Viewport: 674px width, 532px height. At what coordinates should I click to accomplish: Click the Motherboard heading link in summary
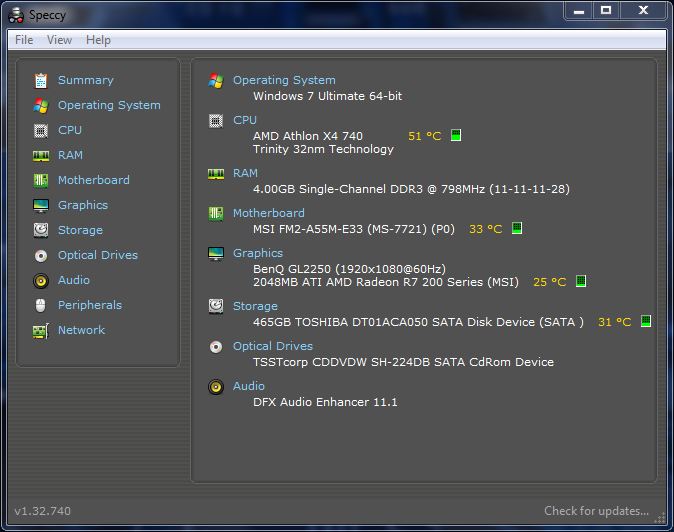point(269,213)
